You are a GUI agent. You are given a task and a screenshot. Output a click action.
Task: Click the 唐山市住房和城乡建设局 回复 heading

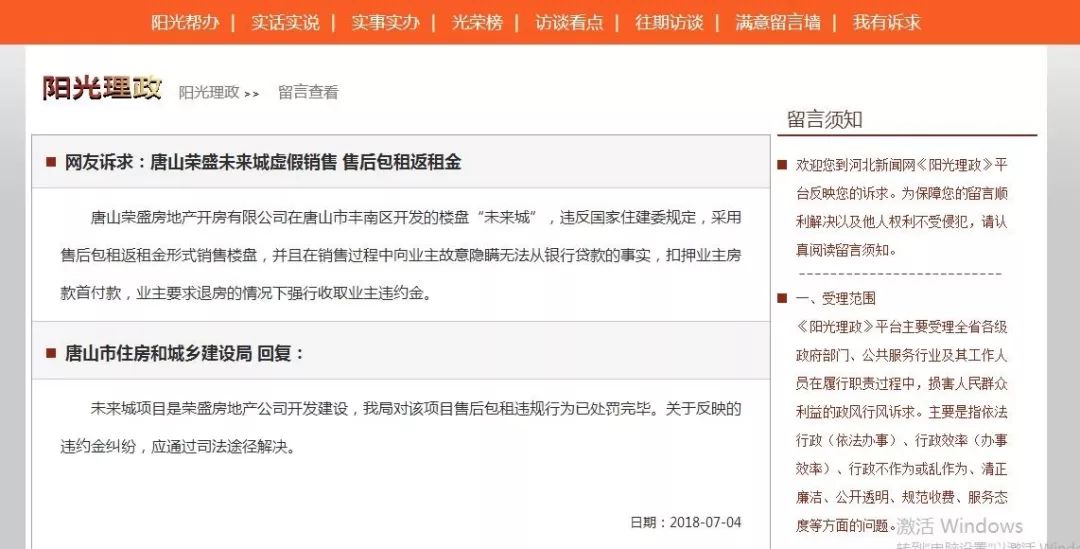(x=184, y=354)
